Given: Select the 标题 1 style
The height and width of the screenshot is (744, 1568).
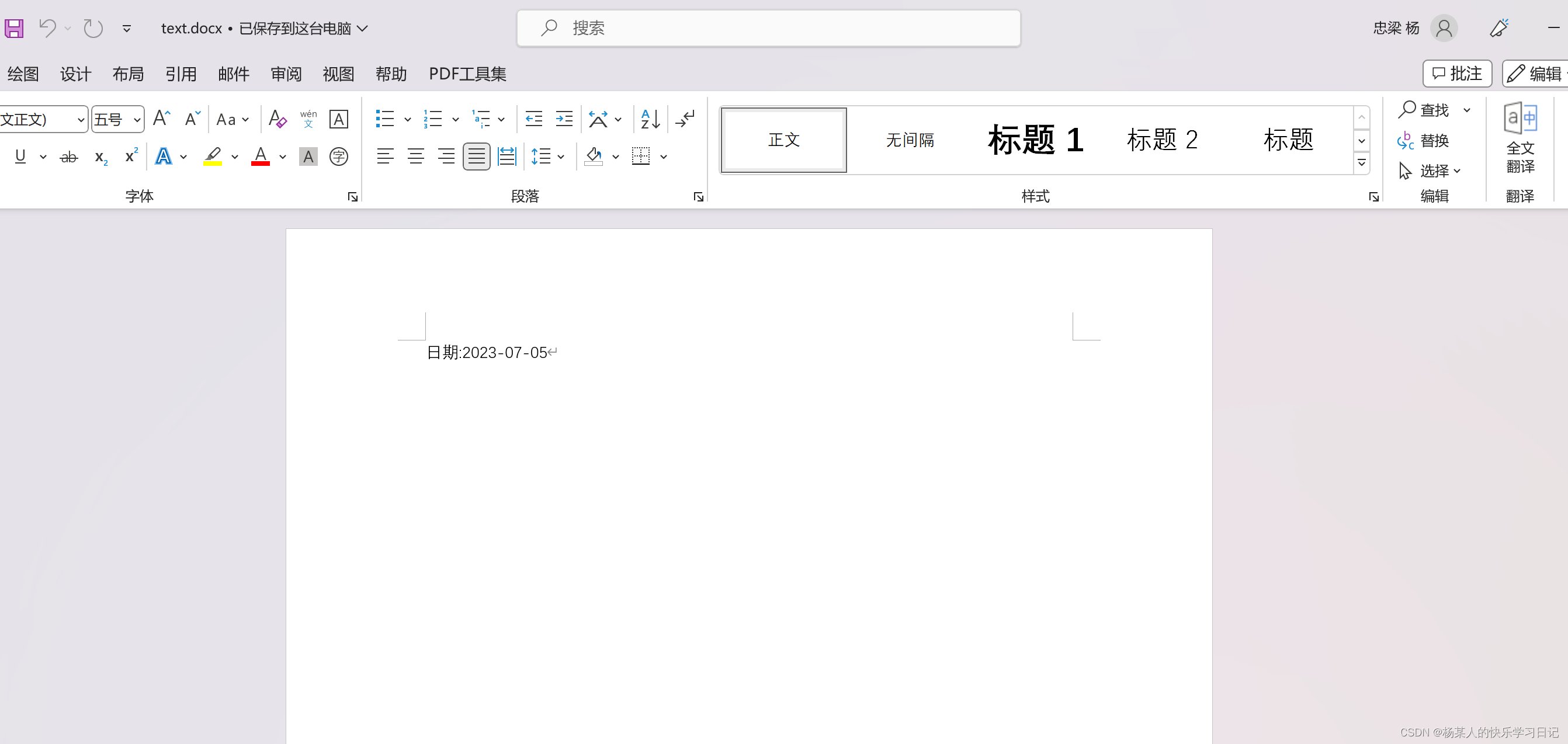Looking at the screenshot, I should pyautogui.click(x=1035, y=140).
